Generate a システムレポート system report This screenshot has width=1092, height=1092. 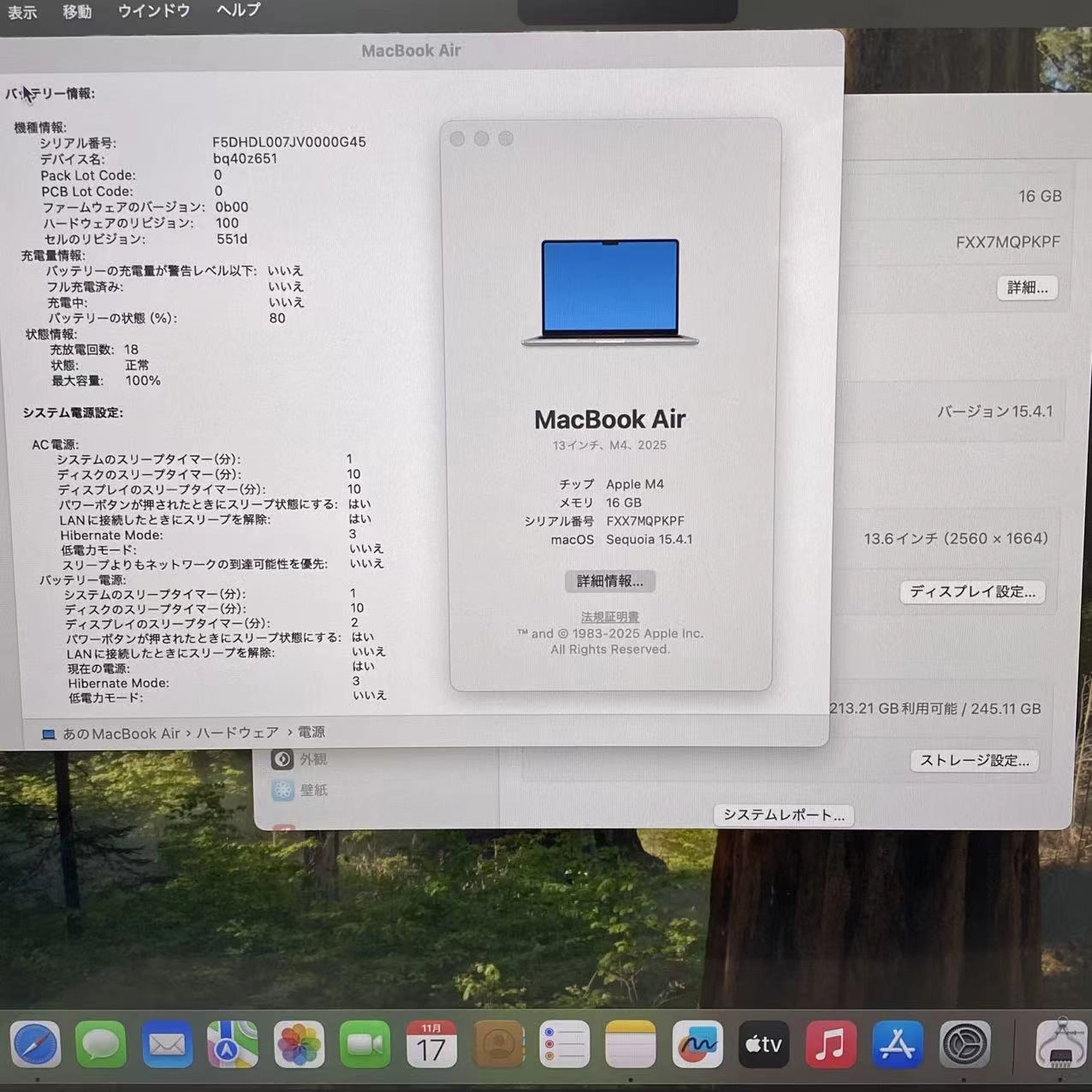[x=782, y=815]
